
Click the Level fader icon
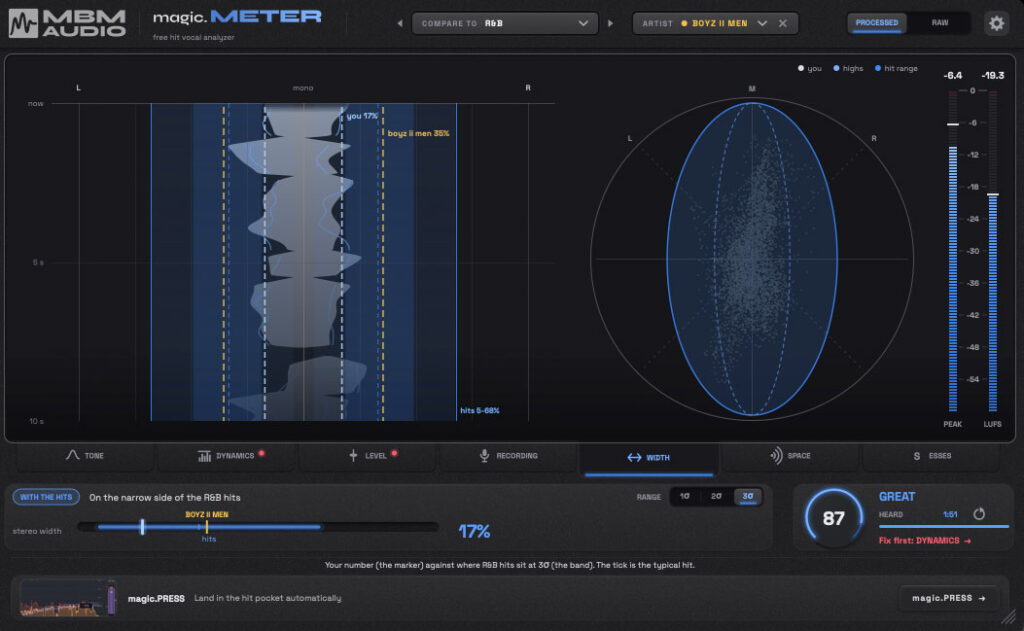coord(353,455)
